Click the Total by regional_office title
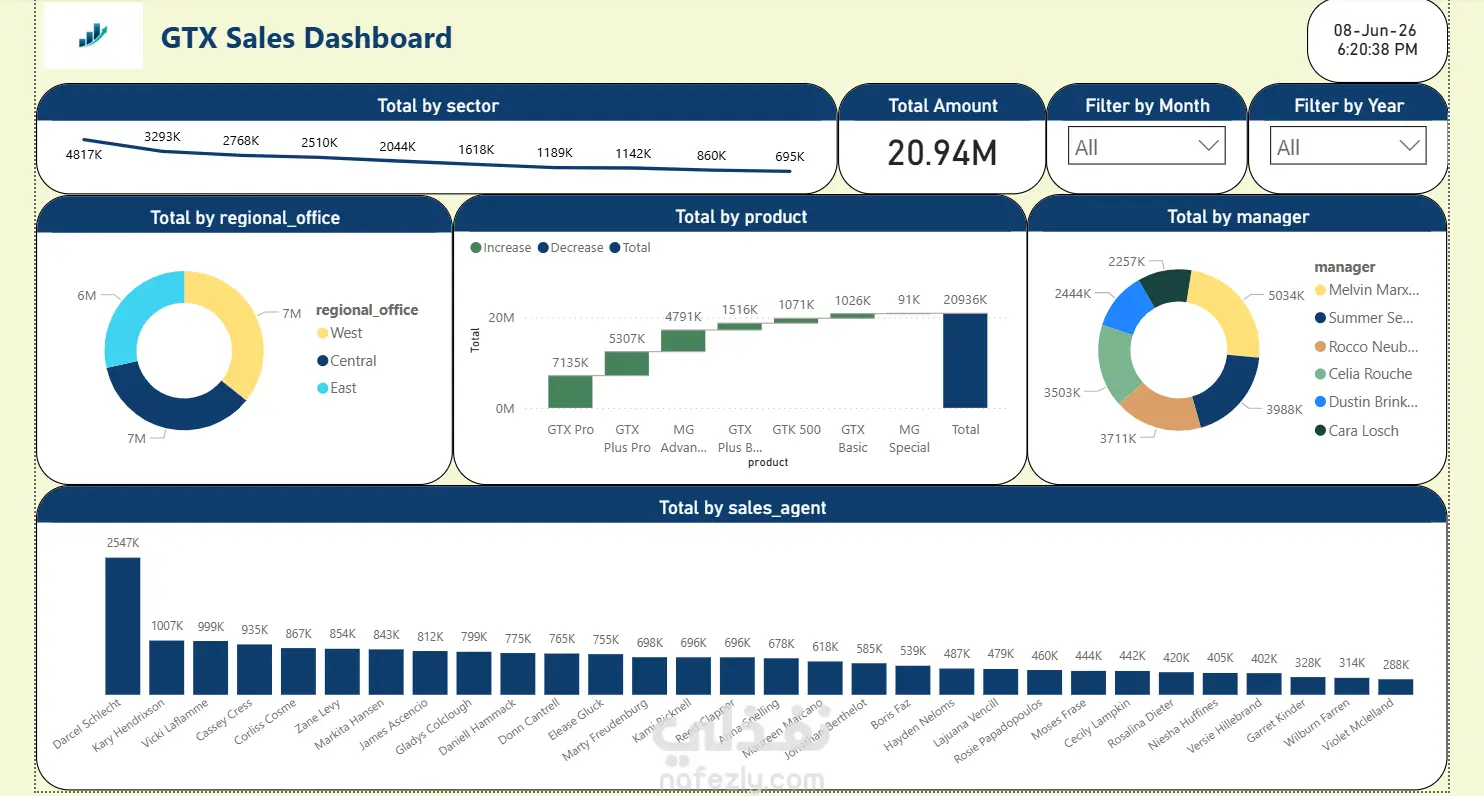 pyautogui.click(x=245, y=218)
